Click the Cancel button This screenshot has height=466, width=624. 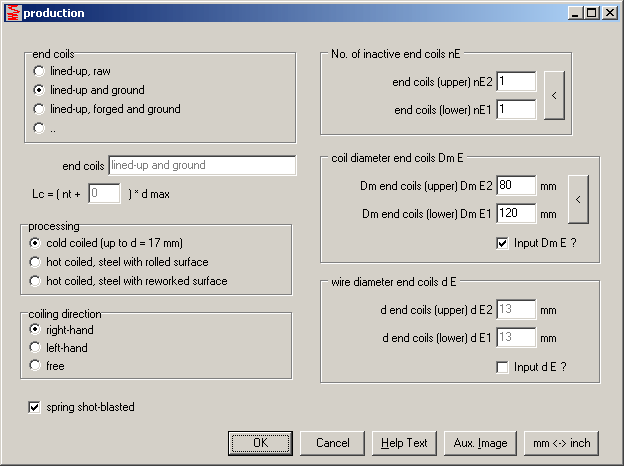[332, 443]
